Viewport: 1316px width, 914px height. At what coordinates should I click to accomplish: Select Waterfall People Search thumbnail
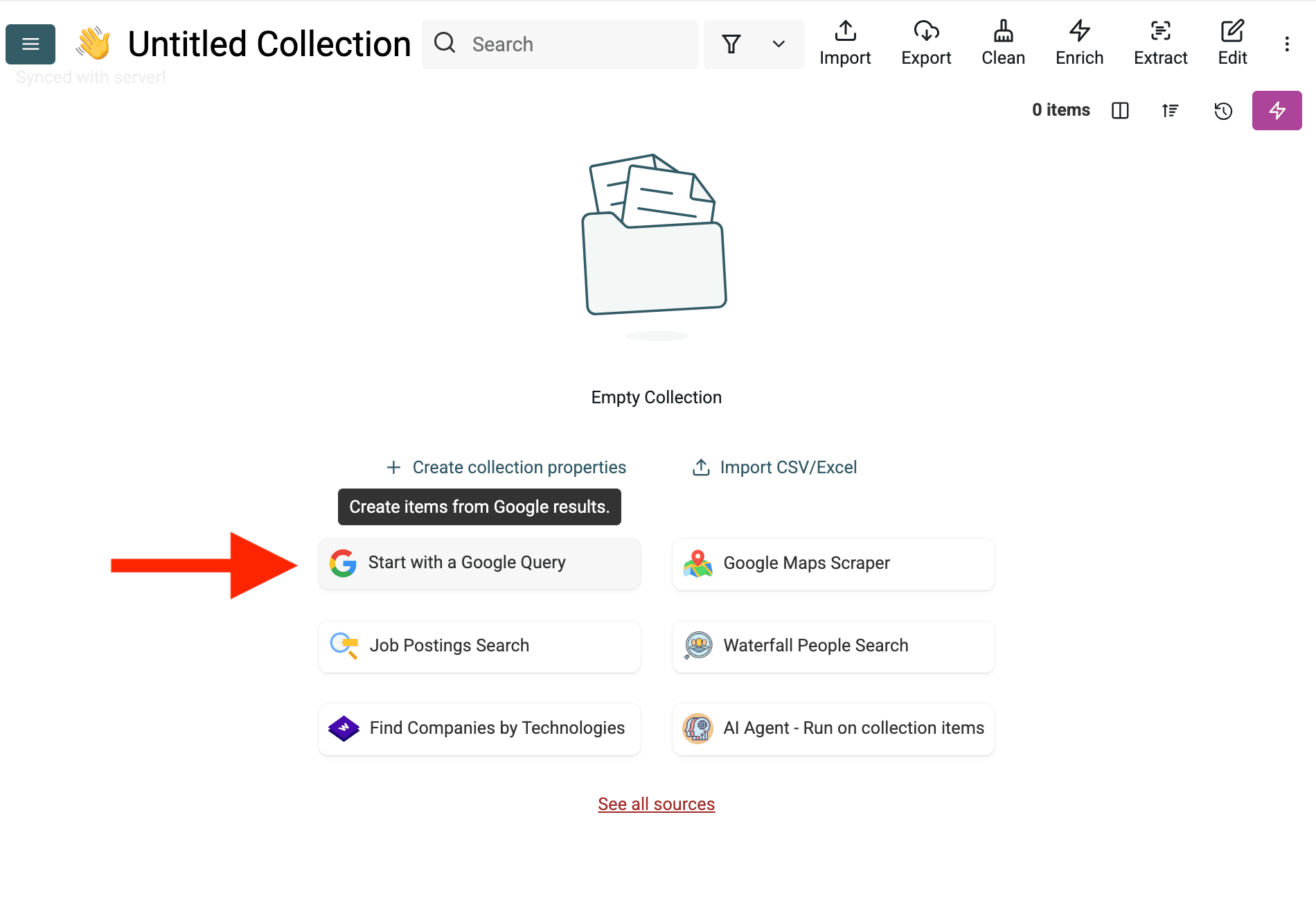[699, 645]
